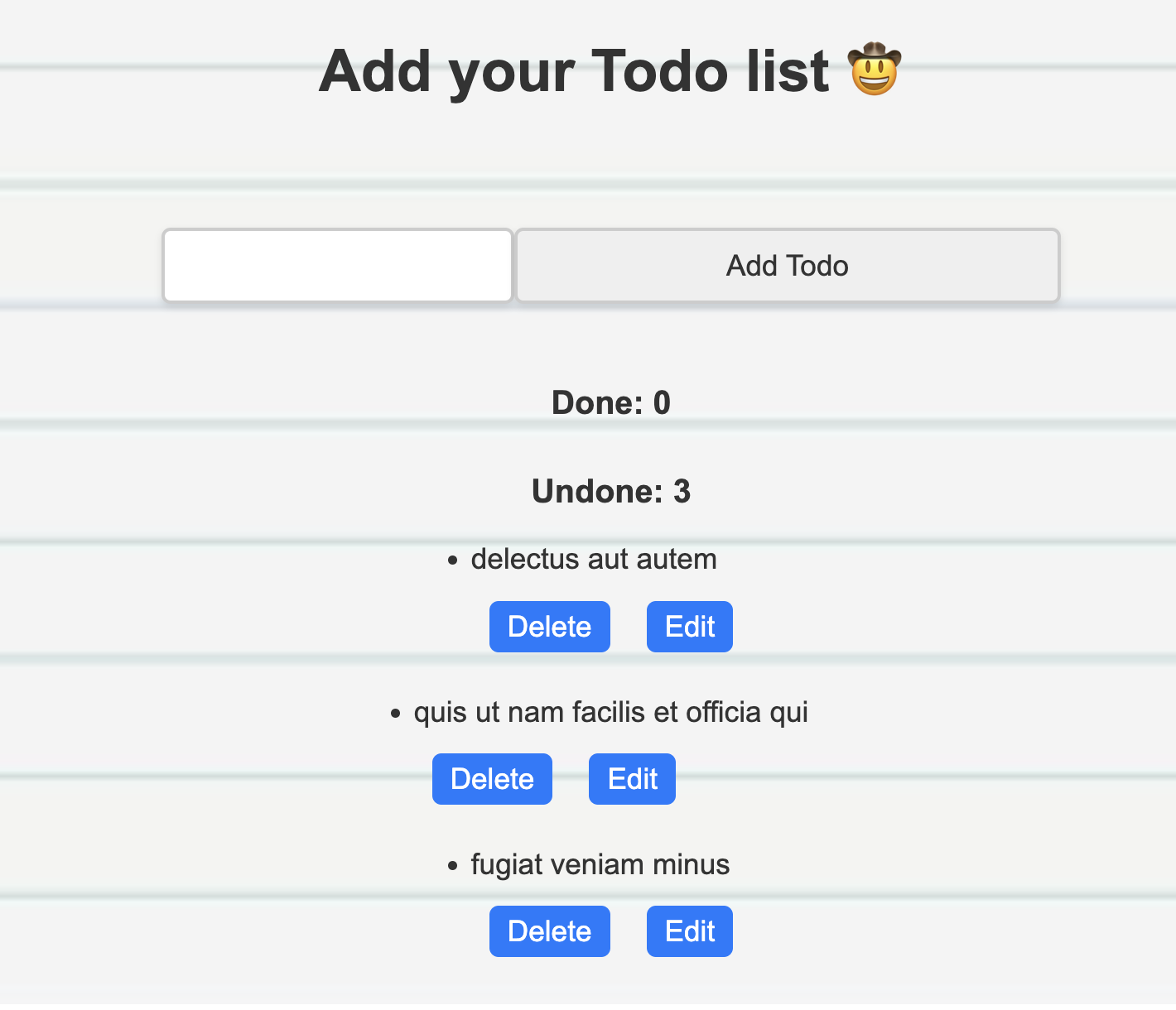Click the word 'Undone' in the counter
1176x1010 pixels.
click(596, 492)
